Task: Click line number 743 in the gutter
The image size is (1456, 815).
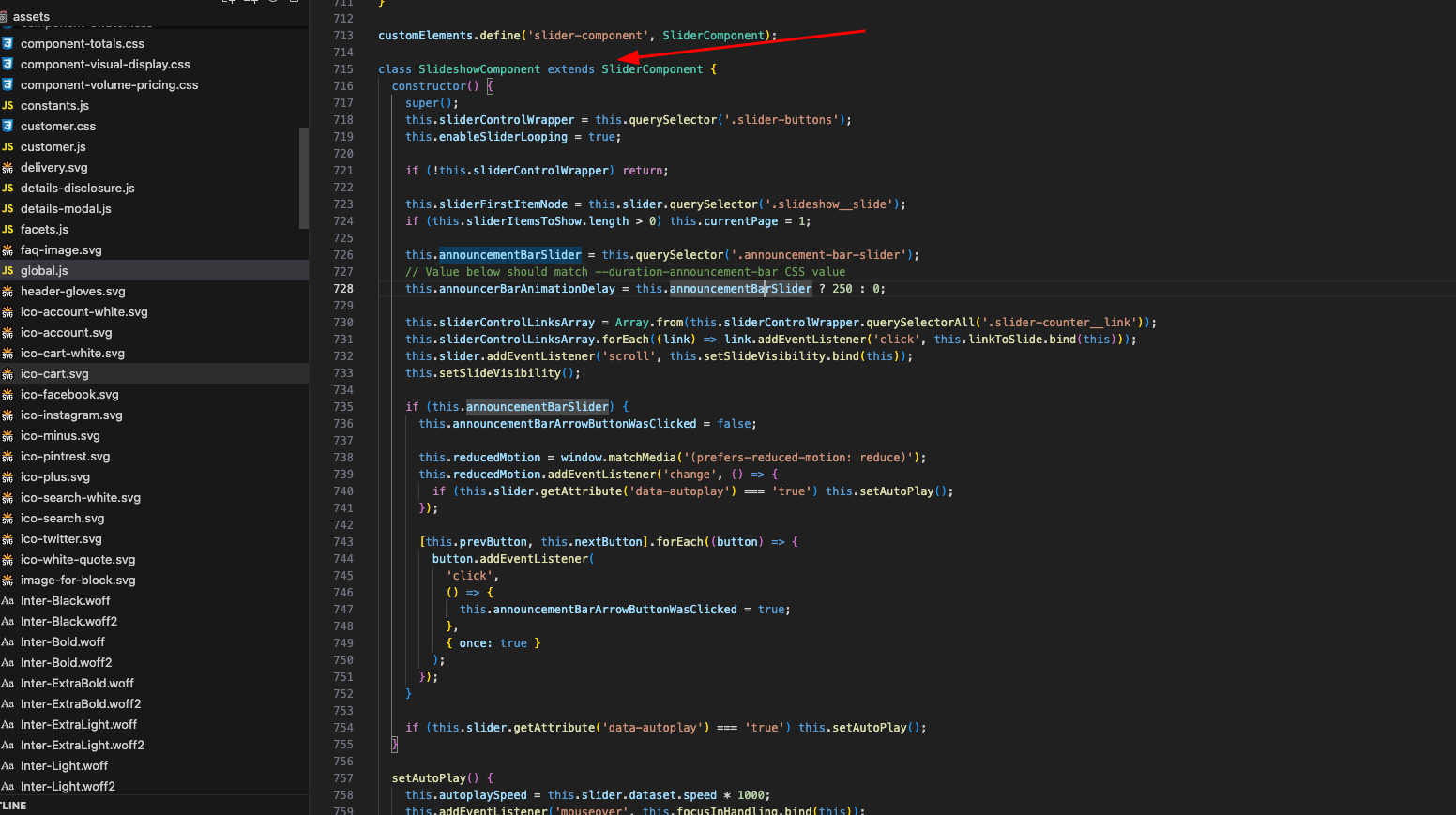Action: coord(343,542)
